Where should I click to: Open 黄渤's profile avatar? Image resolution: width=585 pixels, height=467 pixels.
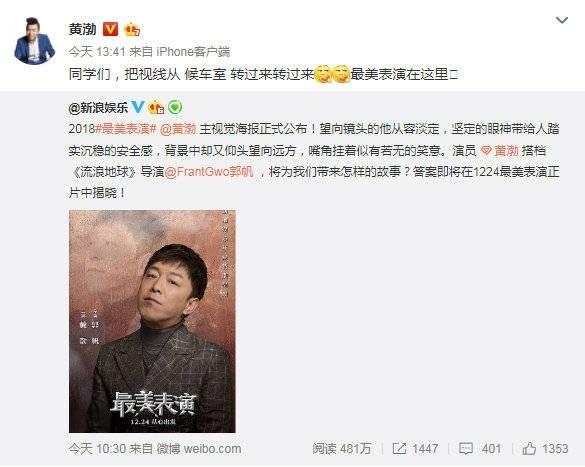35,41
